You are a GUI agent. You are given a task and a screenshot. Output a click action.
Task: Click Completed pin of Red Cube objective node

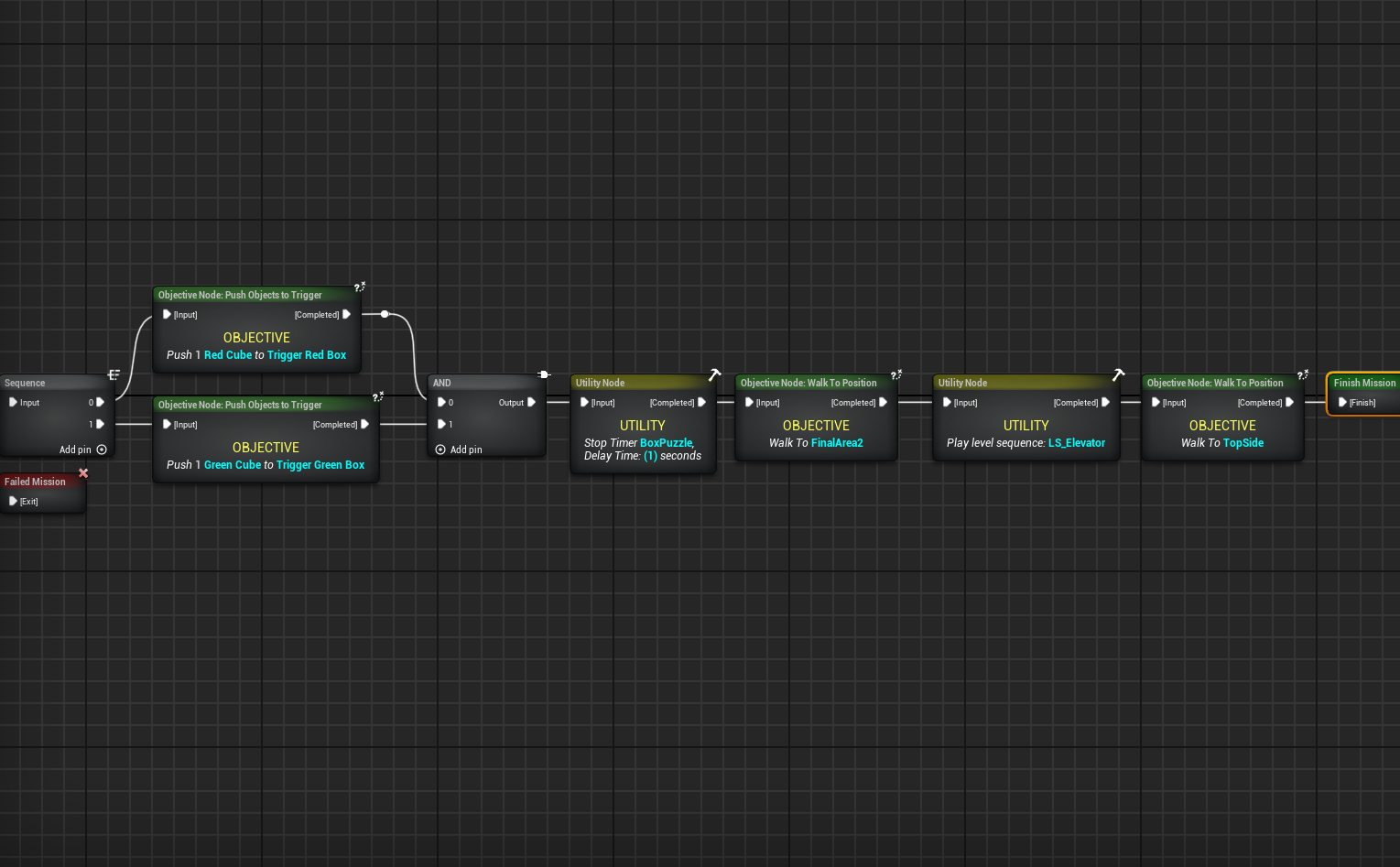pyautogui.click(x=346, y=314)
